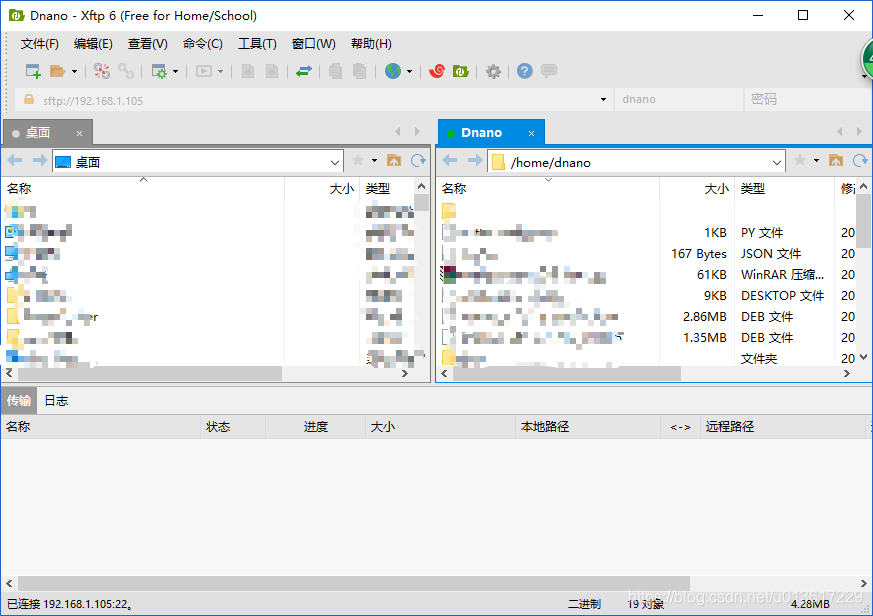The height and width of the screenshot is (616, 873).
Task: Switch to the 传输 tab
Action: click(19, 400)
